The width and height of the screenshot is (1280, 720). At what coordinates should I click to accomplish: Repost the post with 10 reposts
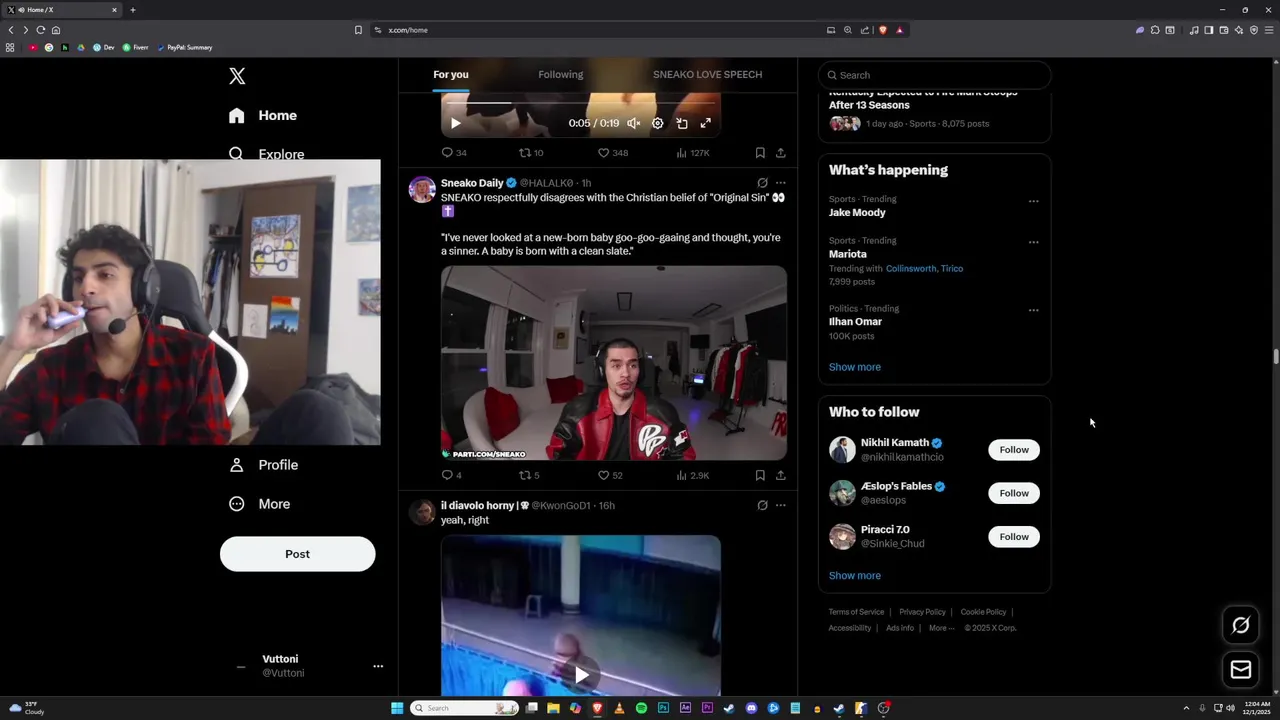[x=531, y=153]
